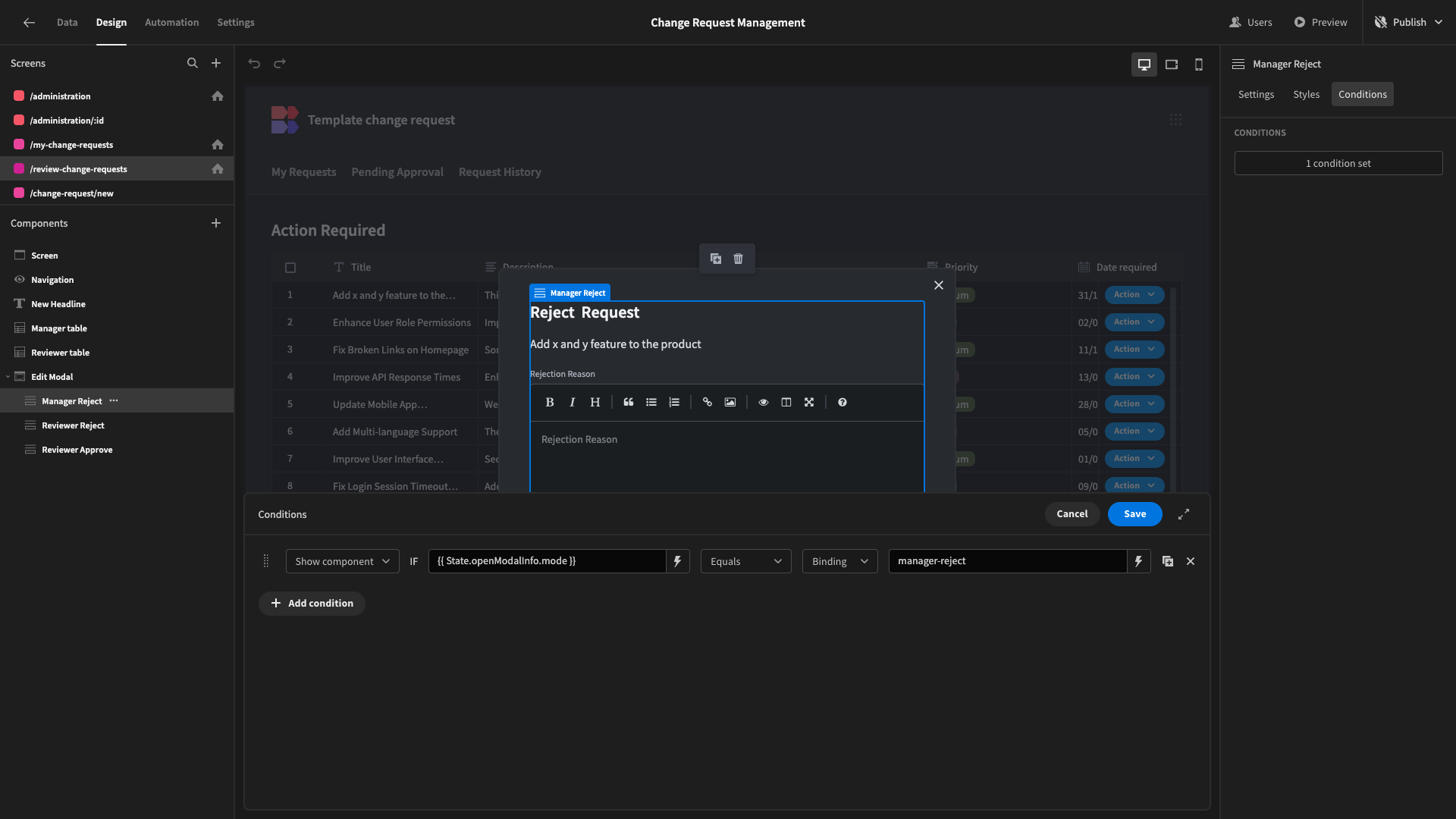The image size is (1456, 819).
Task: Search screens with the magnifier icon
Action: (x=193, y=64)
